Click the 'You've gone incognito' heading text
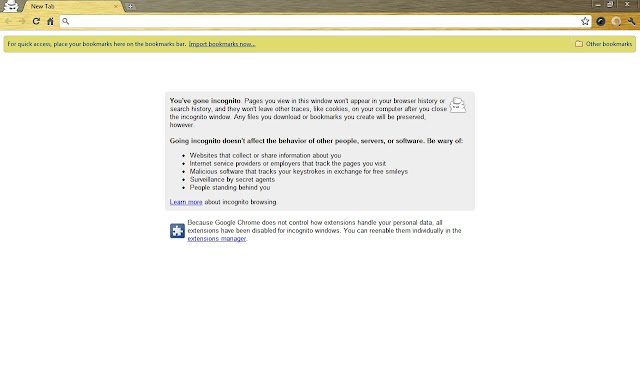640x380 pixels. [205, 101]
